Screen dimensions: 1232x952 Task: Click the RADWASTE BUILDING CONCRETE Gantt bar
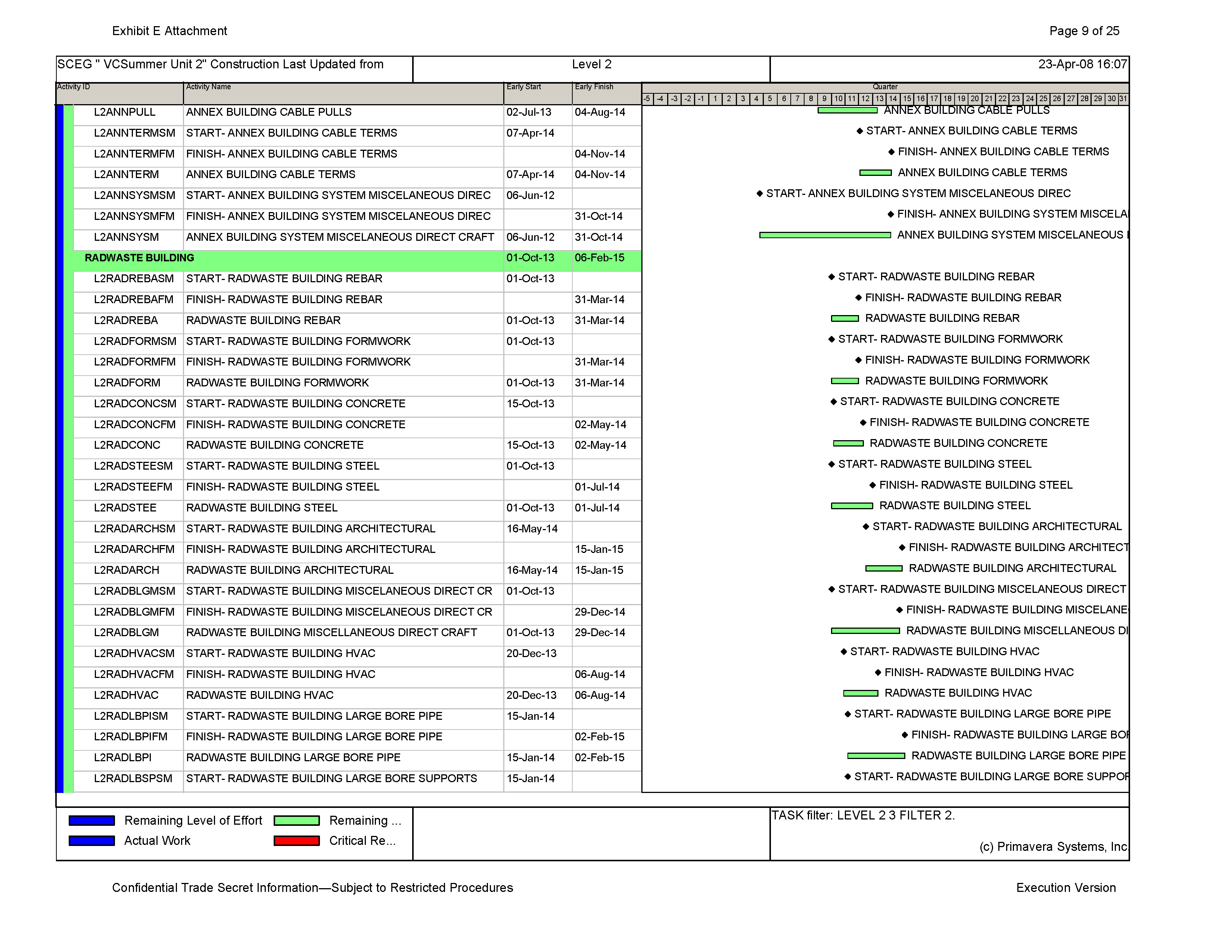(849, 444)
